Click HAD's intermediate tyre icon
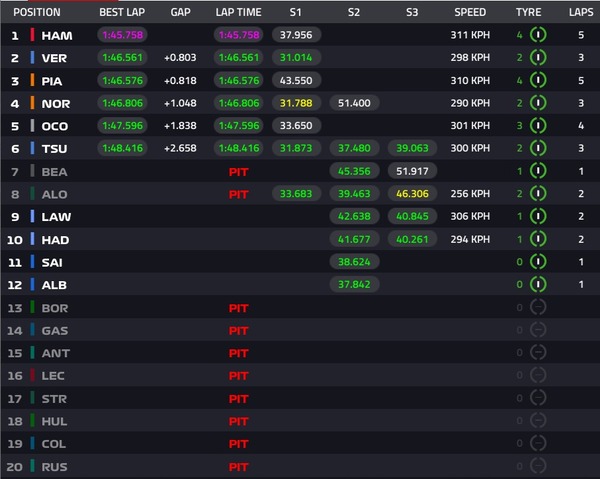 [538, 239]
